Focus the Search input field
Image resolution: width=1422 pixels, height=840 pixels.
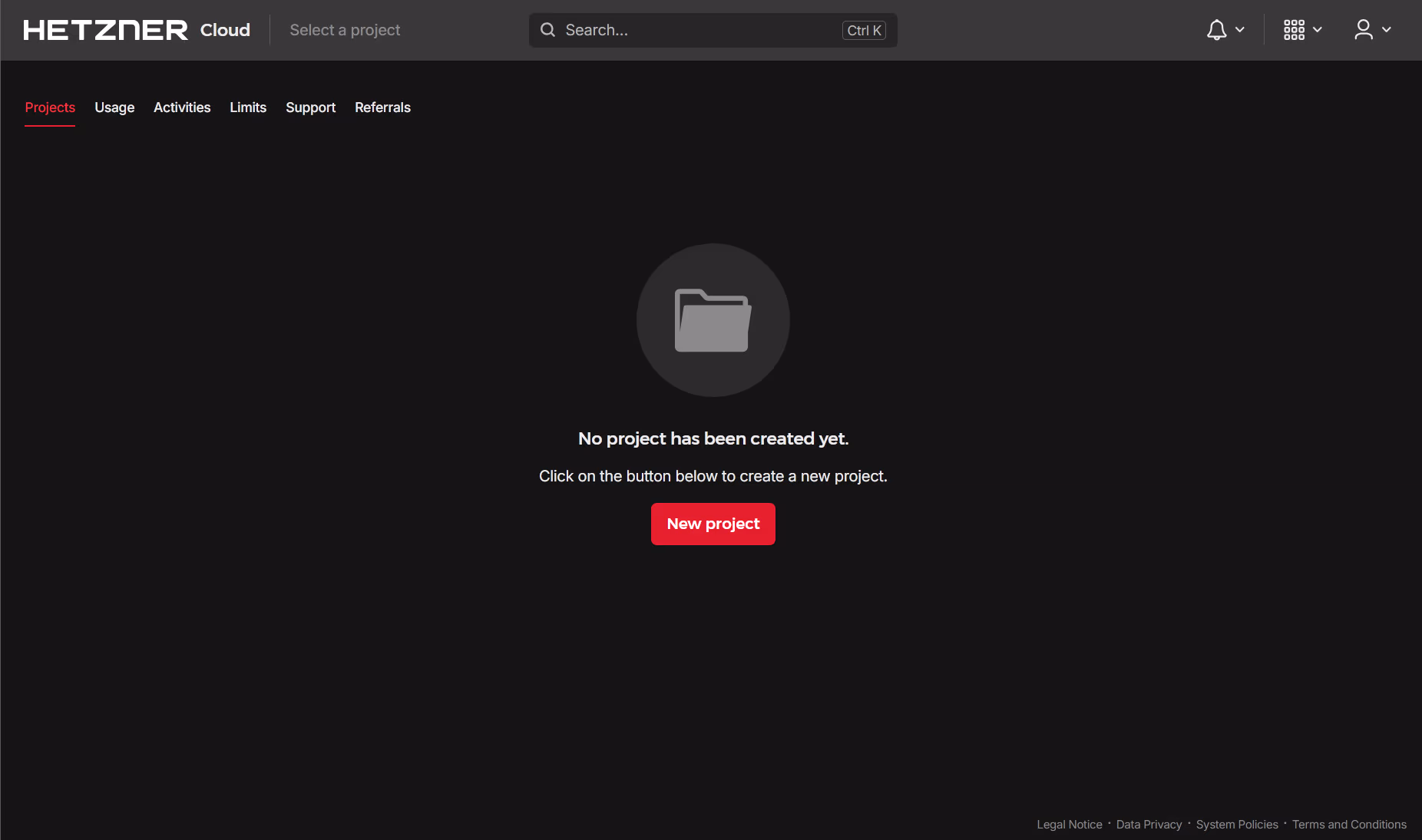(x=699, y=30)
